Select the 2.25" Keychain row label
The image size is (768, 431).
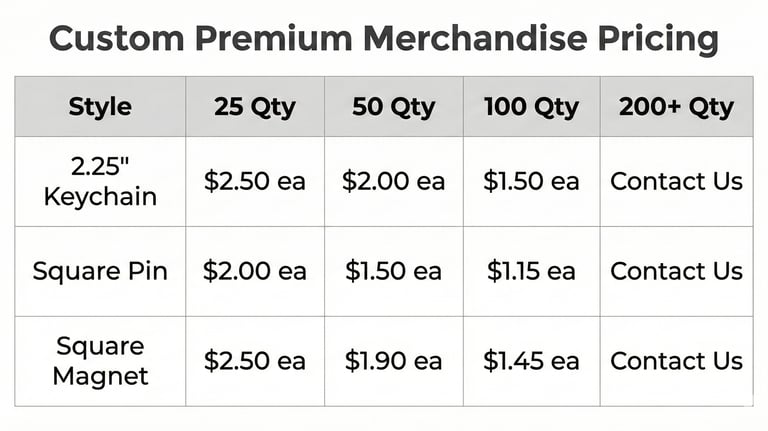(x=100, y=181)
